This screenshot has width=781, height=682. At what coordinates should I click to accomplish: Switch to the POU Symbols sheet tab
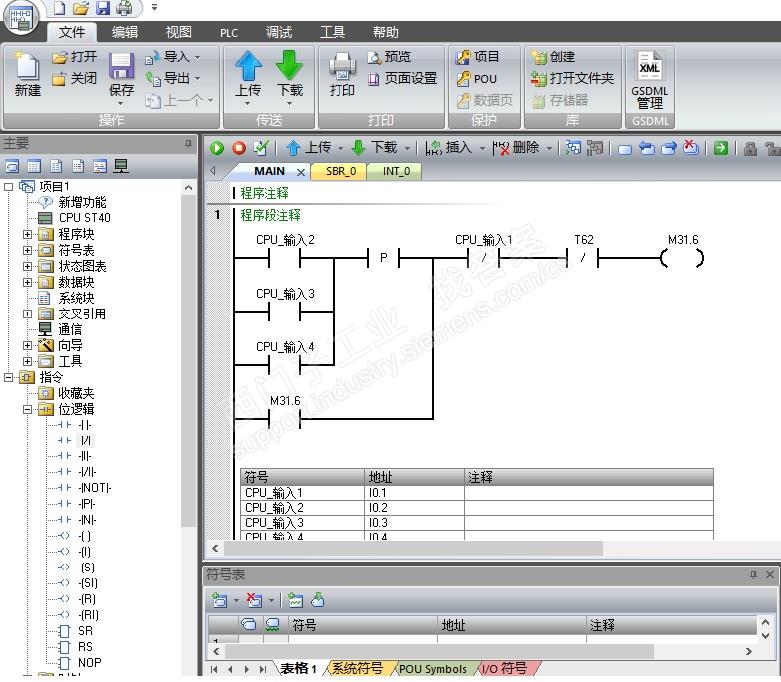click(x=433, y=669)
